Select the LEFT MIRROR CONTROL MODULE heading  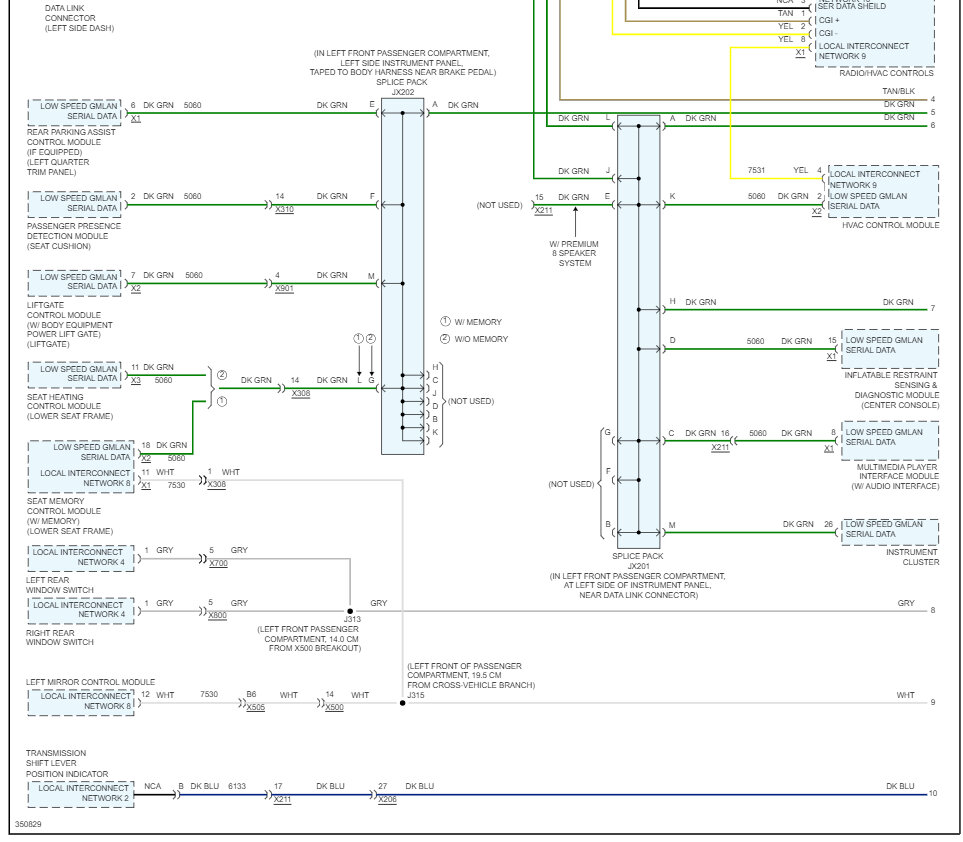[x=90, y=682]
